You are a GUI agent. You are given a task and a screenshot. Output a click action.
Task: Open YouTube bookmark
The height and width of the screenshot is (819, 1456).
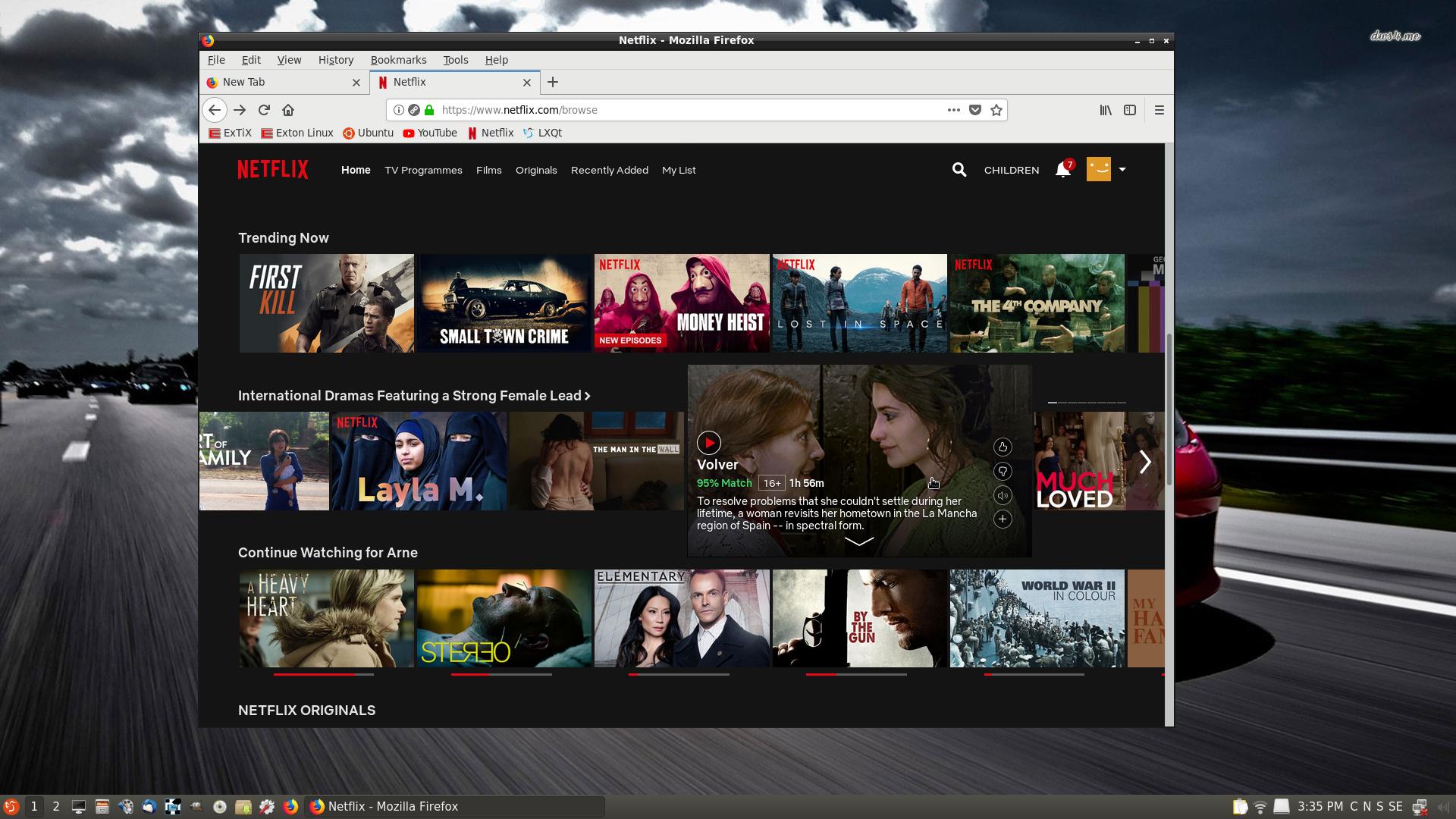coord(430,133)
